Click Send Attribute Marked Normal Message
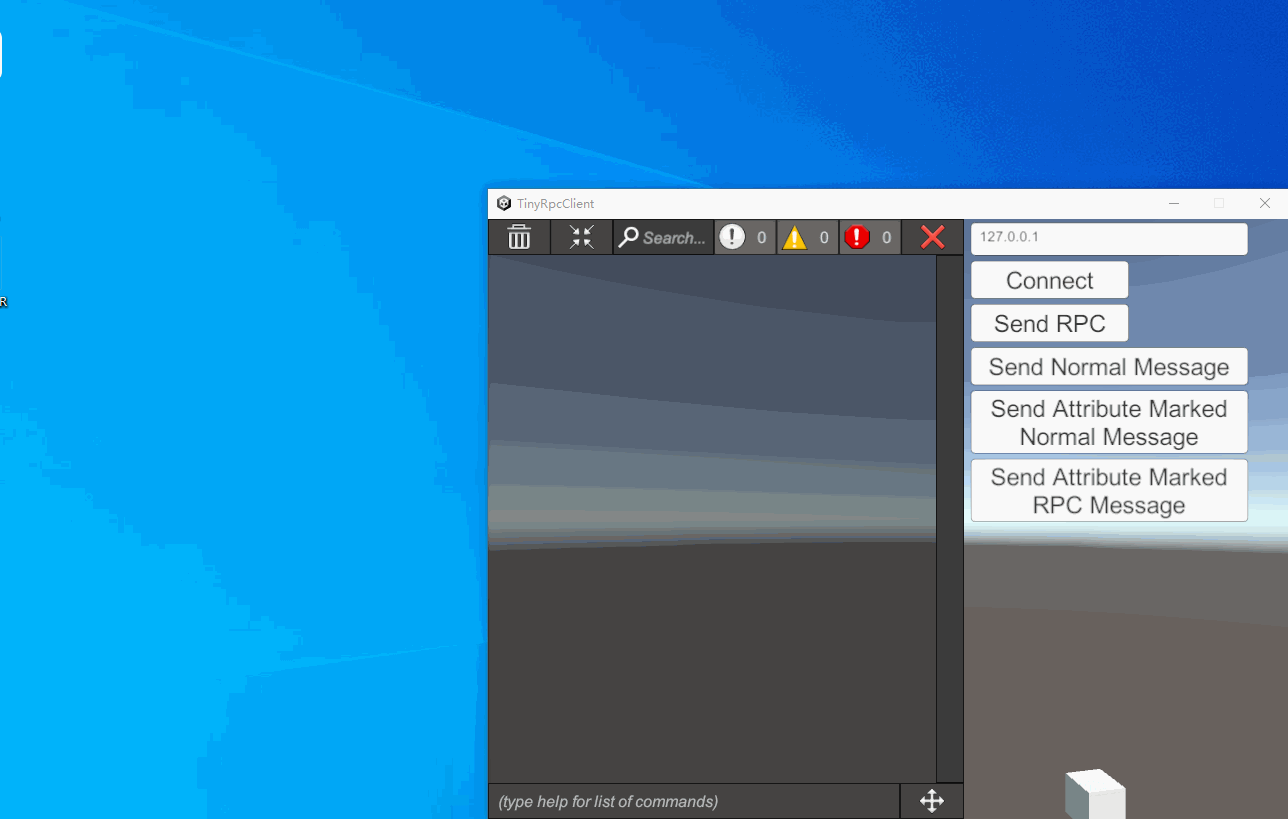 click(x=1109, y=422)
